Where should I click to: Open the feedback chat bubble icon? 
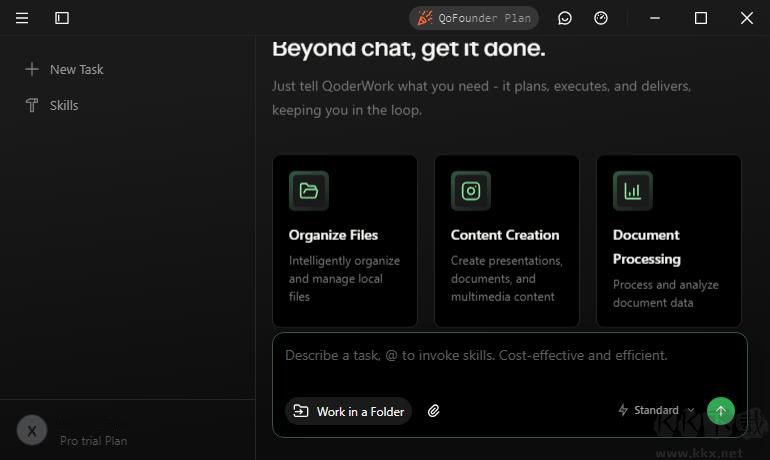pyautogui.click(x=565, y=18)
